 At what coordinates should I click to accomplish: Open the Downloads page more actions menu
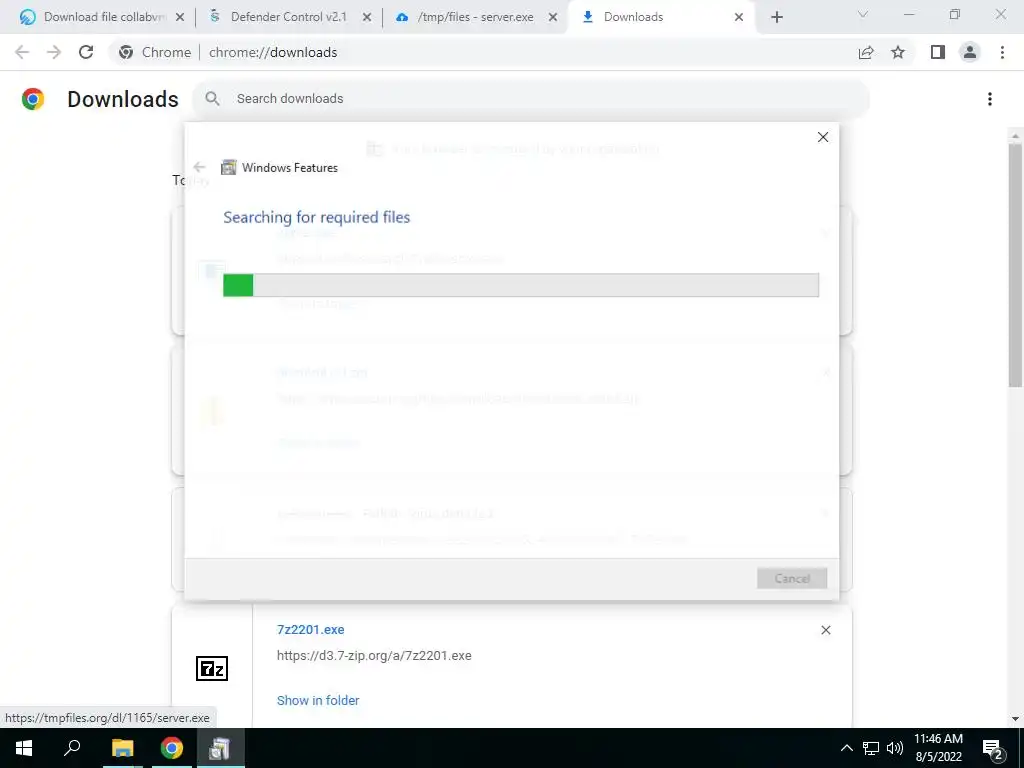pos(989,99)
